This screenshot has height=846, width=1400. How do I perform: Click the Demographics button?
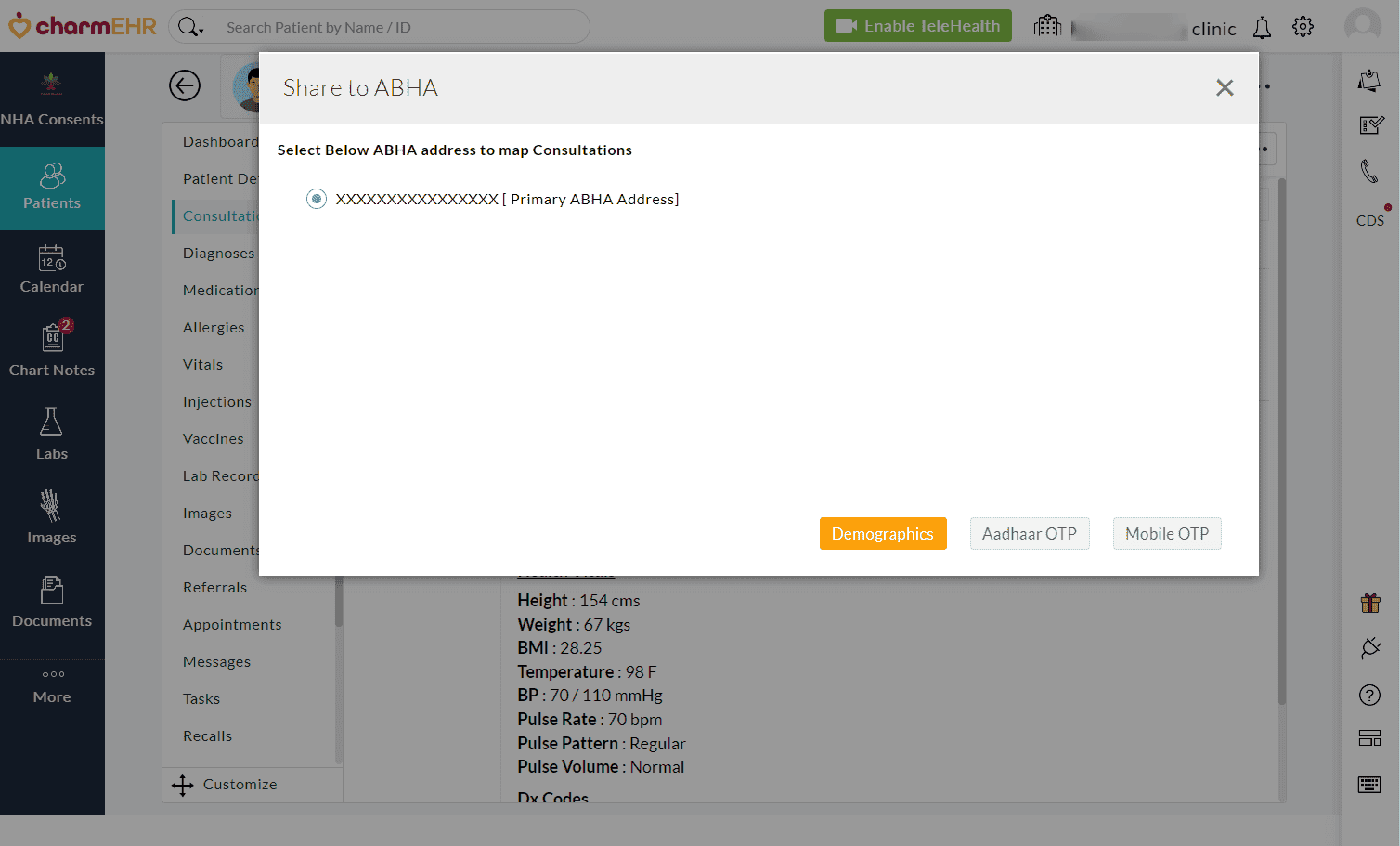tap(882, 534)
